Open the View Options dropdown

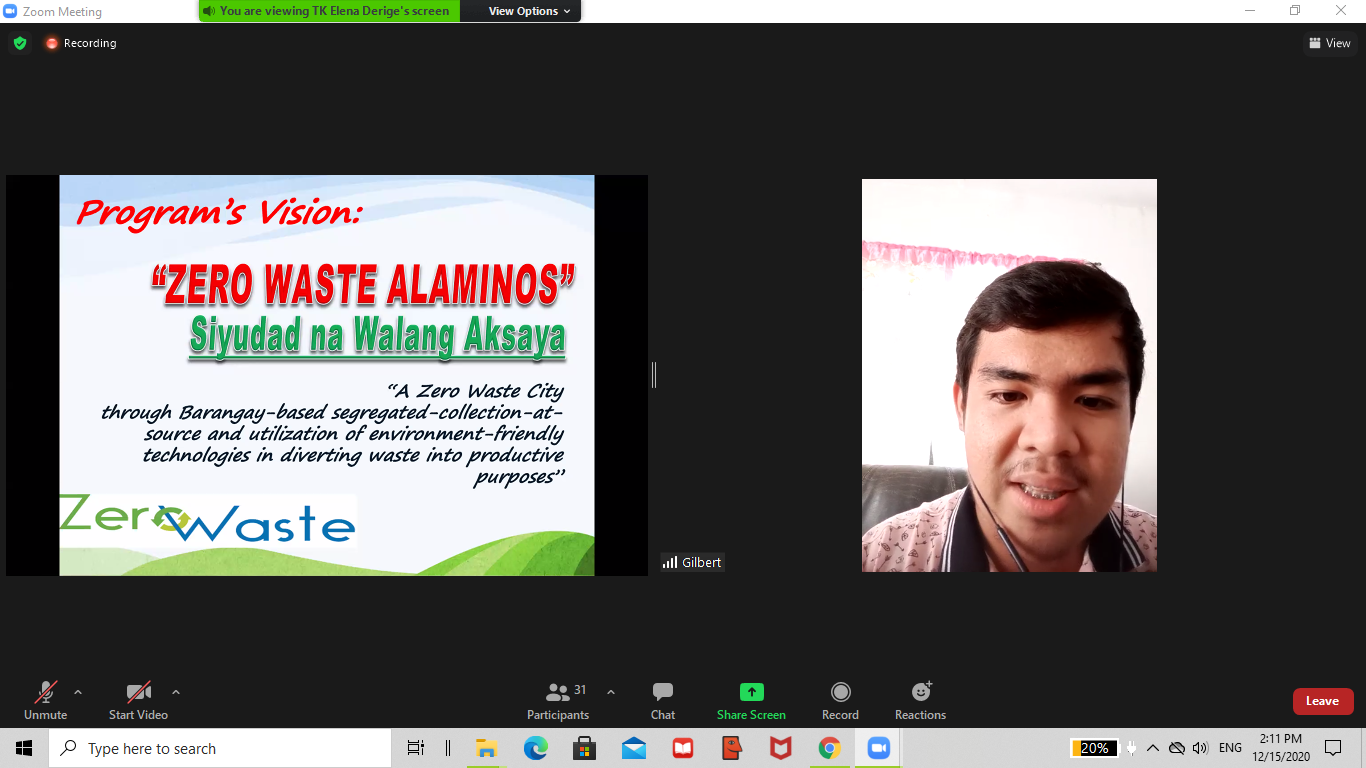530,11
